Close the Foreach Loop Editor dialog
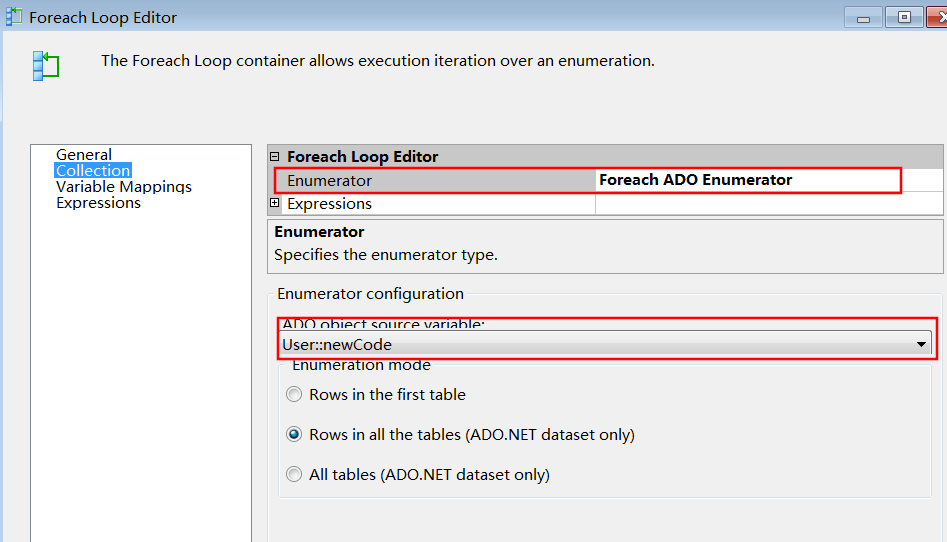Screen dimensions: 947x542 point(937,18)
